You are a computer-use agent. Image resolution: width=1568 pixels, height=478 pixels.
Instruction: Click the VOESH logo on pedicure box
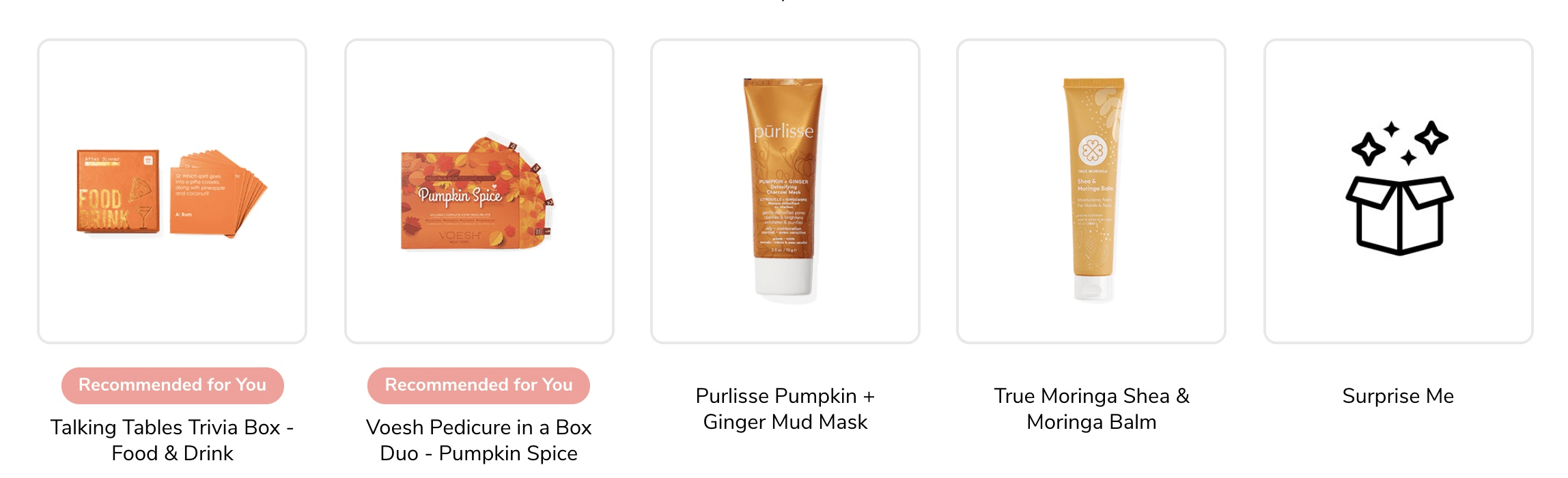460,236
